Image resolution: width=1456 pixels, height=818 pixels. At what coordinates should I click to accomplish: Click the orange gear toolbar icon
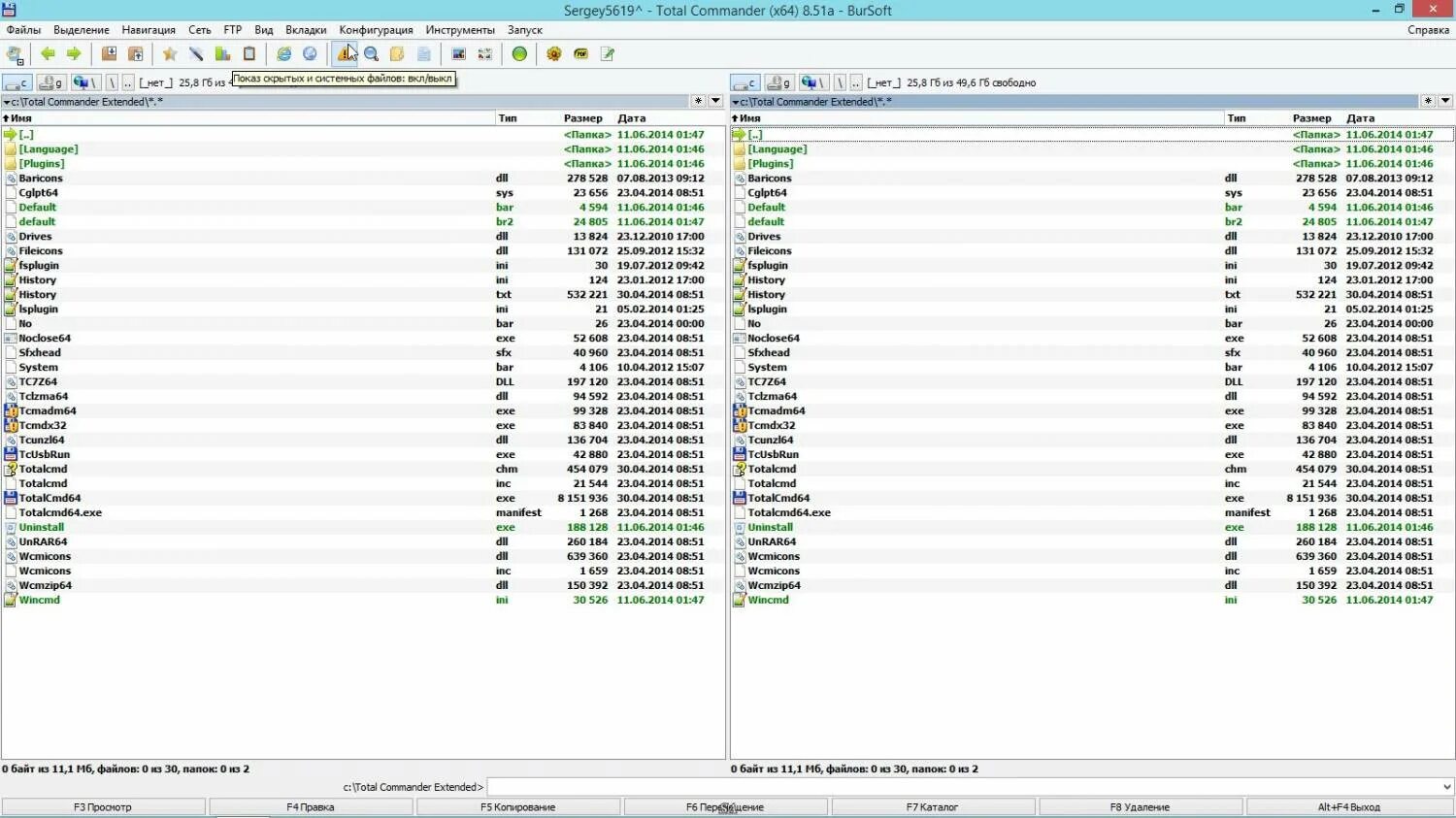[554, 54]
